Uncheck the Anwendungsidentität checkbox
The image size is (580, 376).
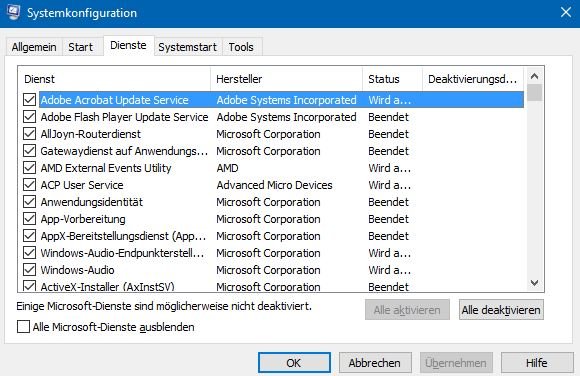coord(29,202)
